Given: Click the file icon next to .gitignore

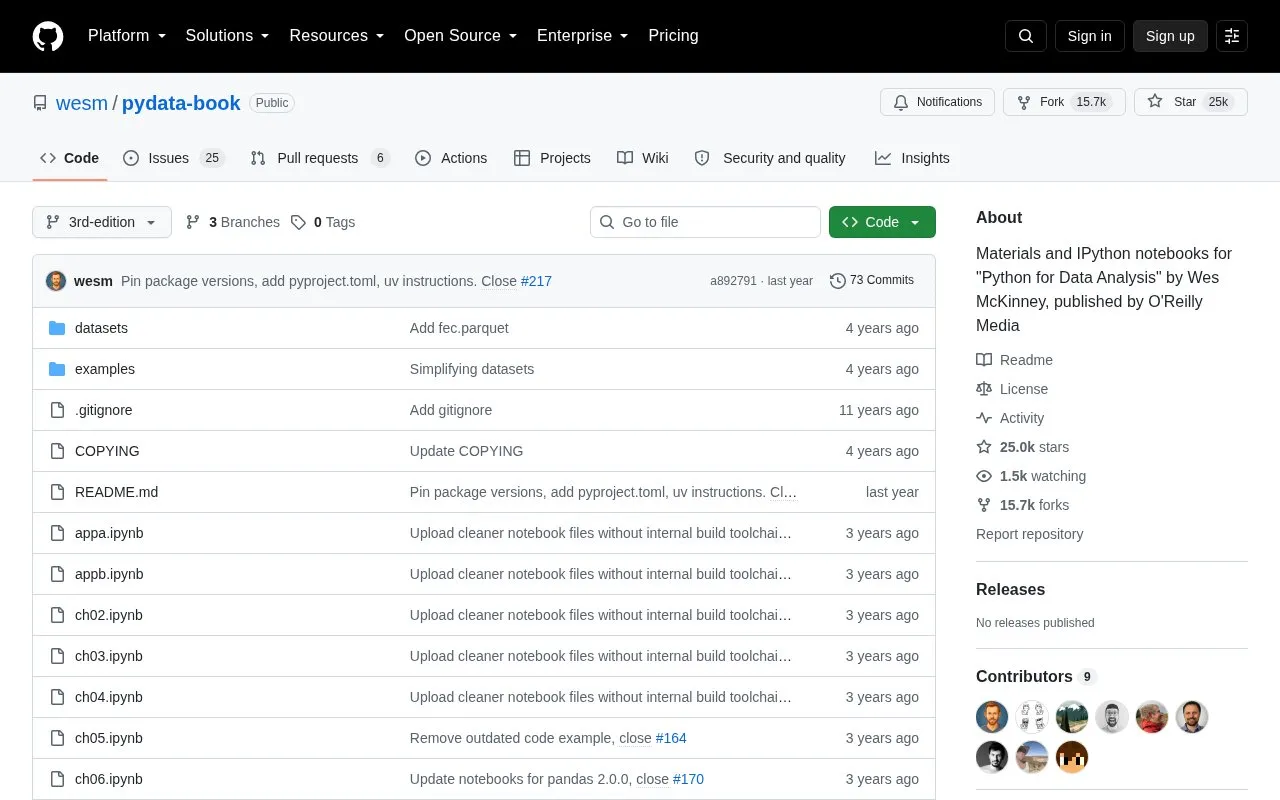Looking at the screenshot, I should click(57, 410).
